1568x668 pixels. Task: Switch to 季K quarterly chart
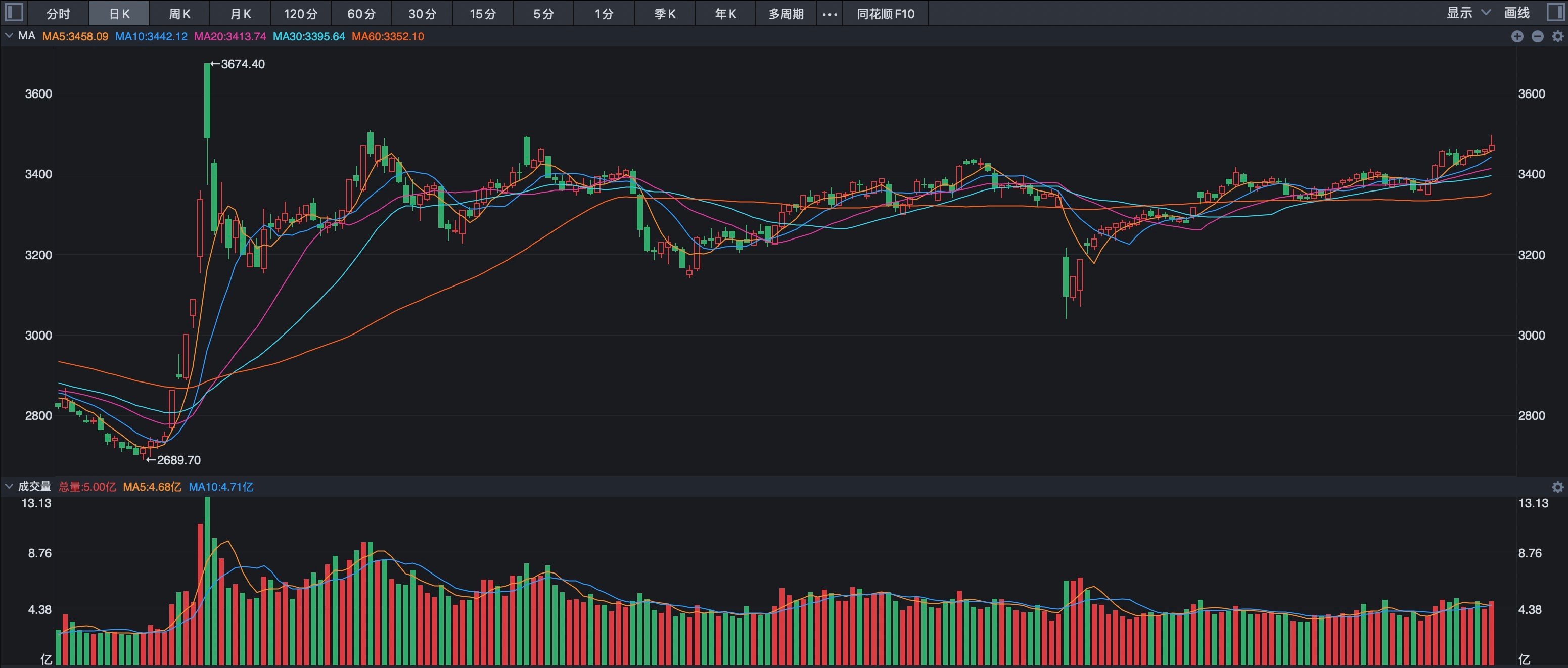tap(665, 13)
